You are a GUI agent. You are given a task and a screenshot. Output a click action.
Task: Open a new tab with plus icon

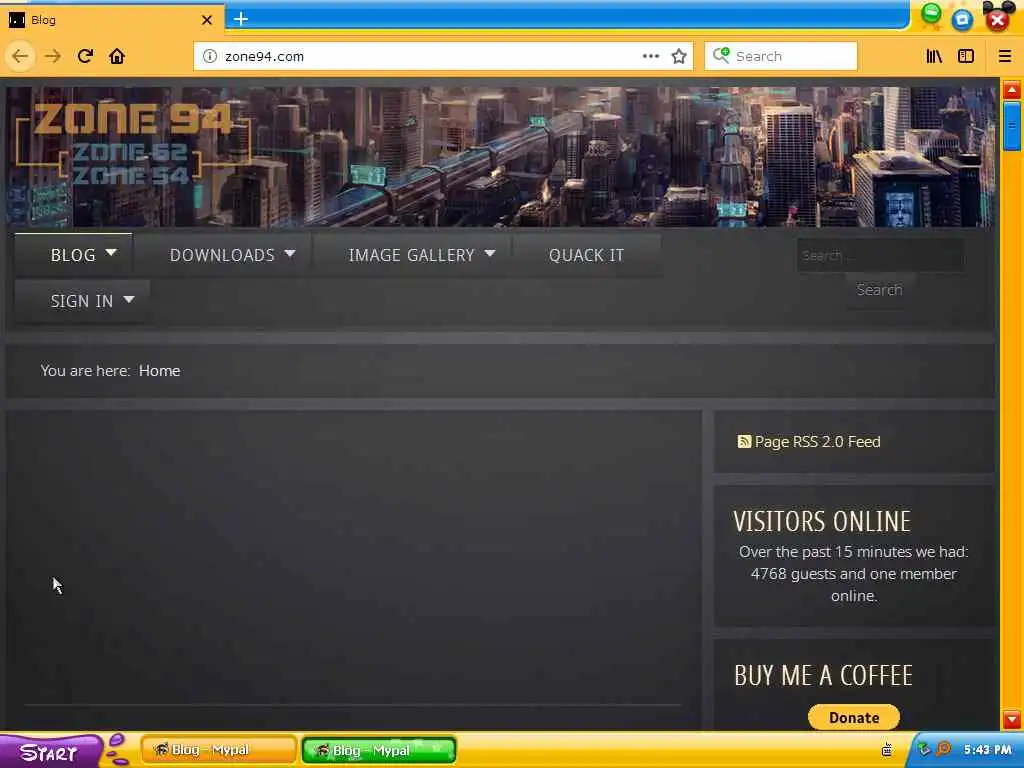pyautogui.click(x=241, y=19)
